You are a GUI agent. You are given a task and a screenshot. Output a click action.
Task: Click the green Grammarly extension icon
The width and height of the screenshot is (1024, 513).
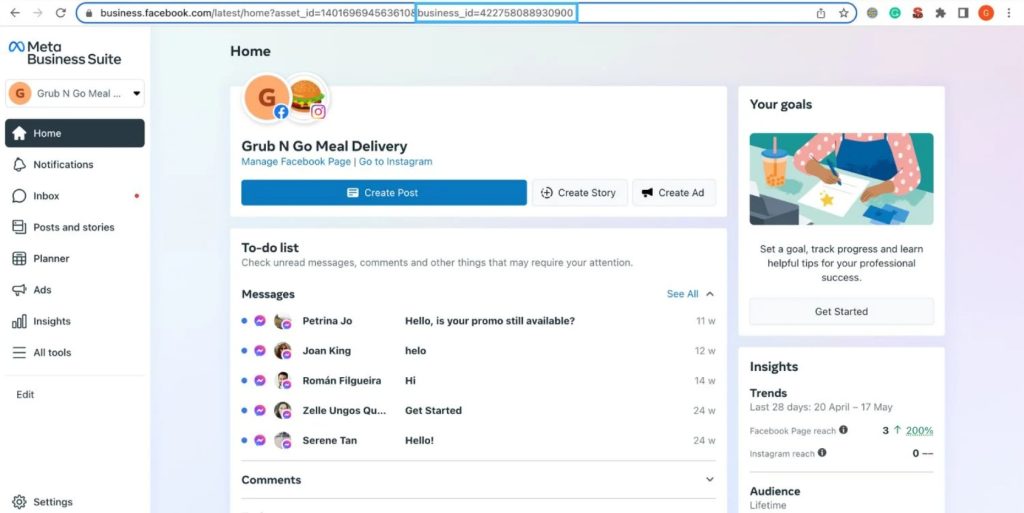pos(895,13)
